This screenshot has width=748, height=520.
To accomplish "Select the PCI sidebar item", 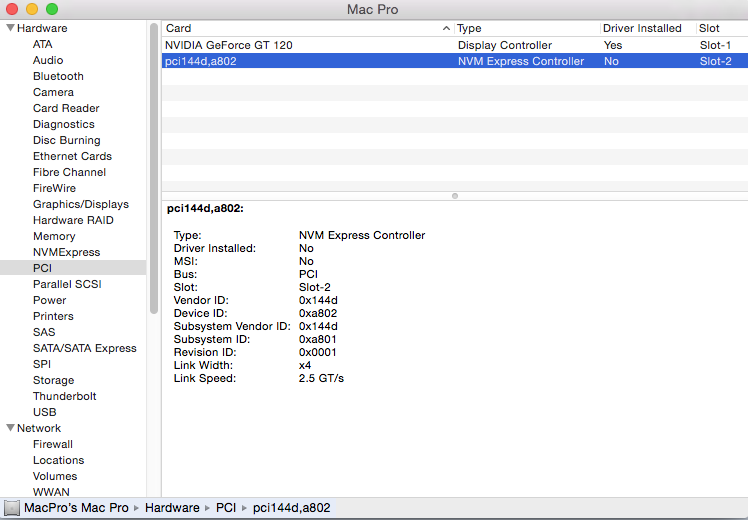I will point(73,268).
